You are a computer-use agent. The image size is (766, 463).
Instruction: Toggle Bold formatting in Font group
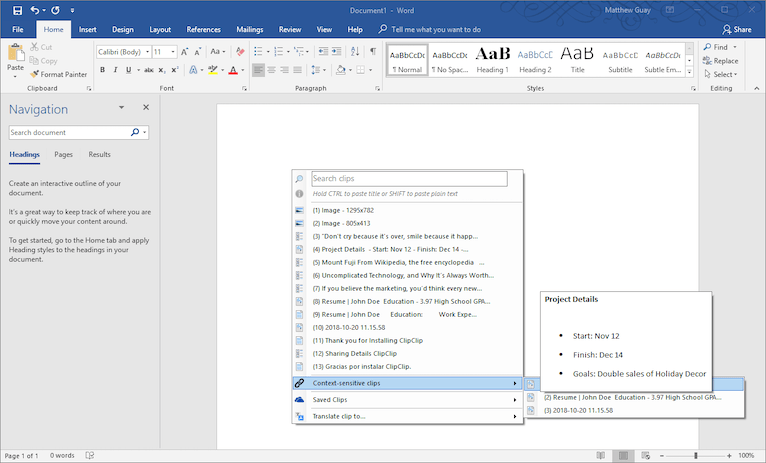[x=102, y=70]
